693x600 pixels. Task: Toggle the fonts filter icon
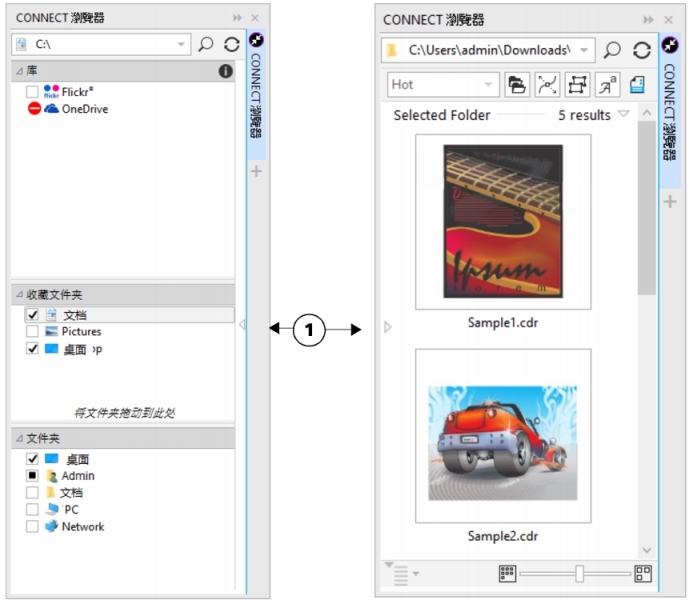[607, 85]
